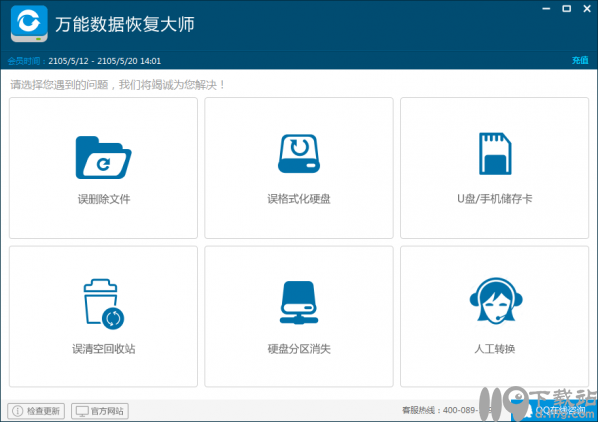Open the 充值 recharge link
Viewport: 598px width, 422px height.
tap(580, 60)
